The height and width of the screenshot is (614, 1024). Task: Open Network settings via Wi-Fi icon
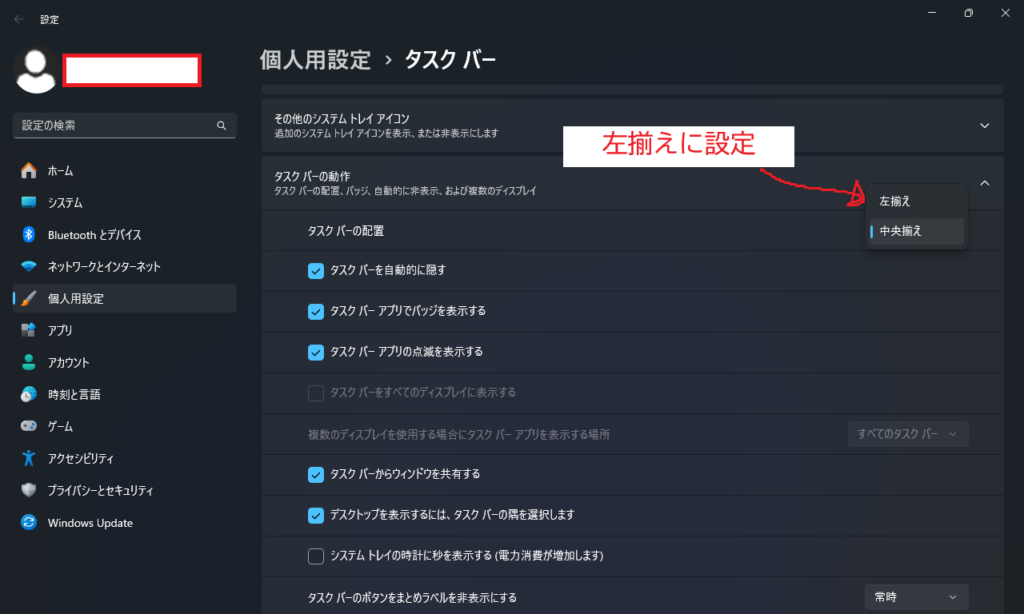[x=29, y=267]
